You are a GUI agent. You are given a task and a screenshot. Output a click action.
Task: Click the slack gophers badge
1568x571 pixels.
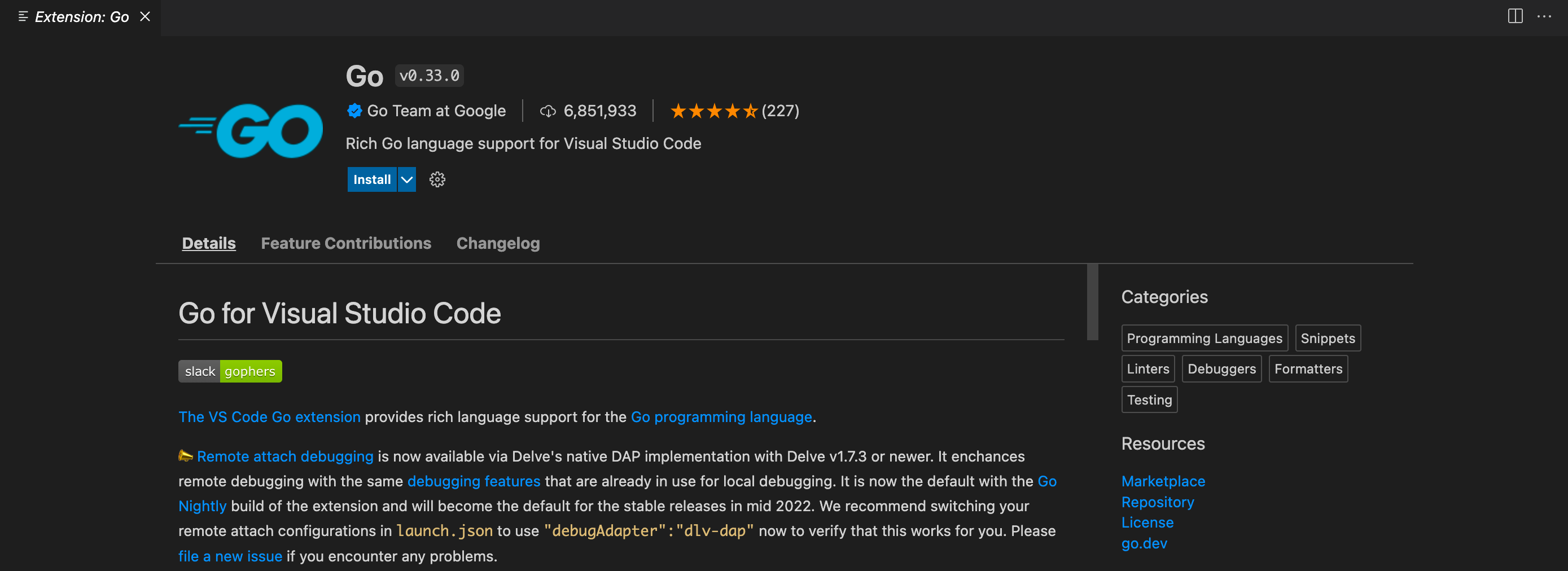pyautogui.click(x=230, y=371)
